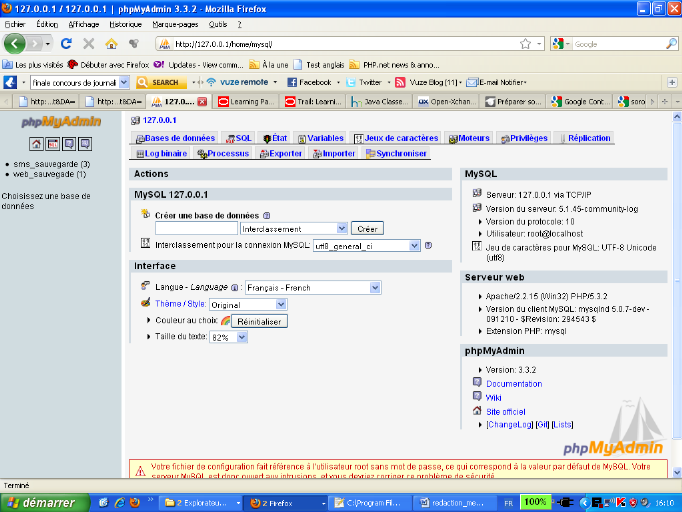Click the URL address bar

pos(344,44)
